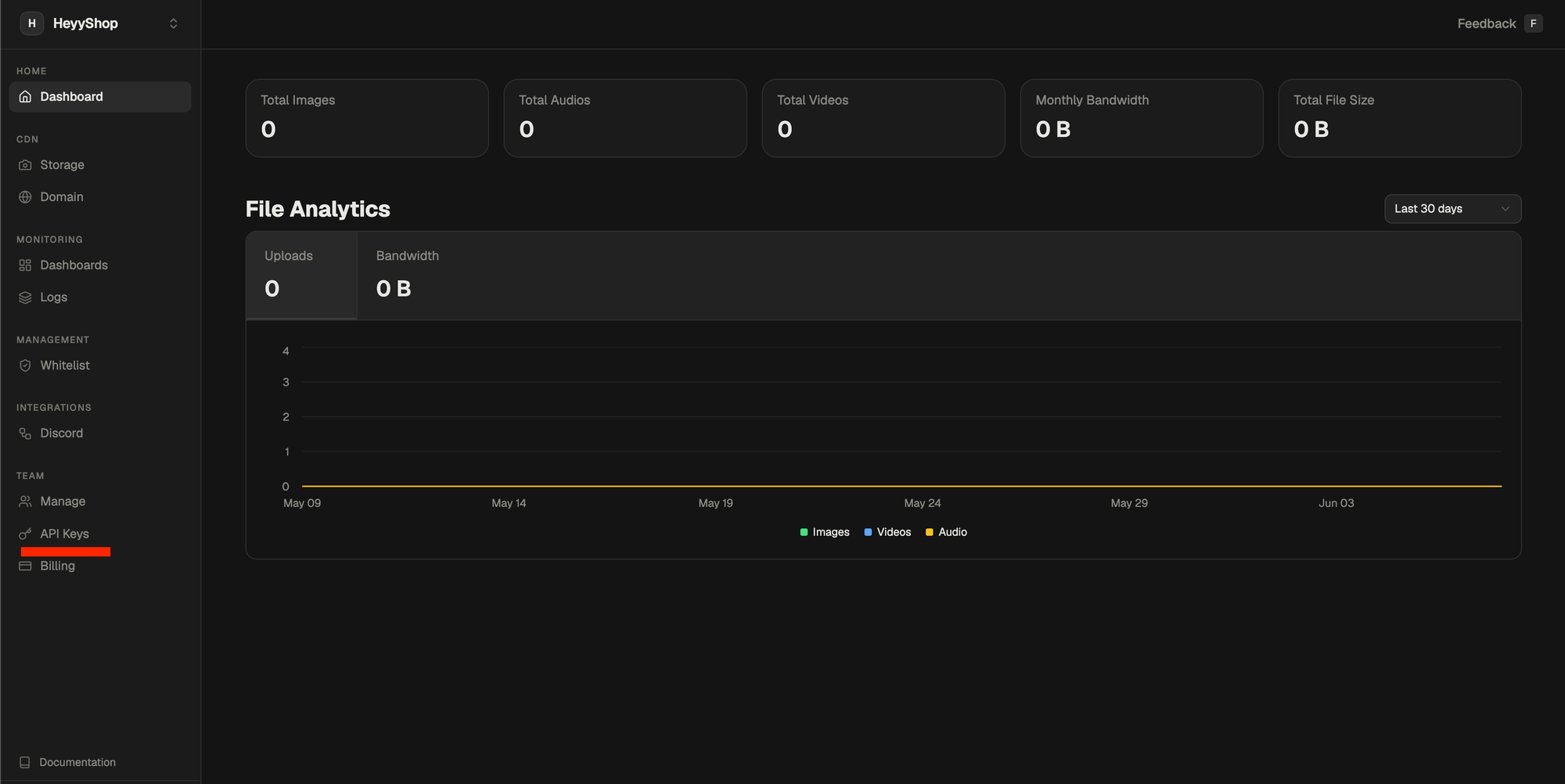1565x784 pixels.
Task: Click the Total Videos card
Action: coord(883,118)
